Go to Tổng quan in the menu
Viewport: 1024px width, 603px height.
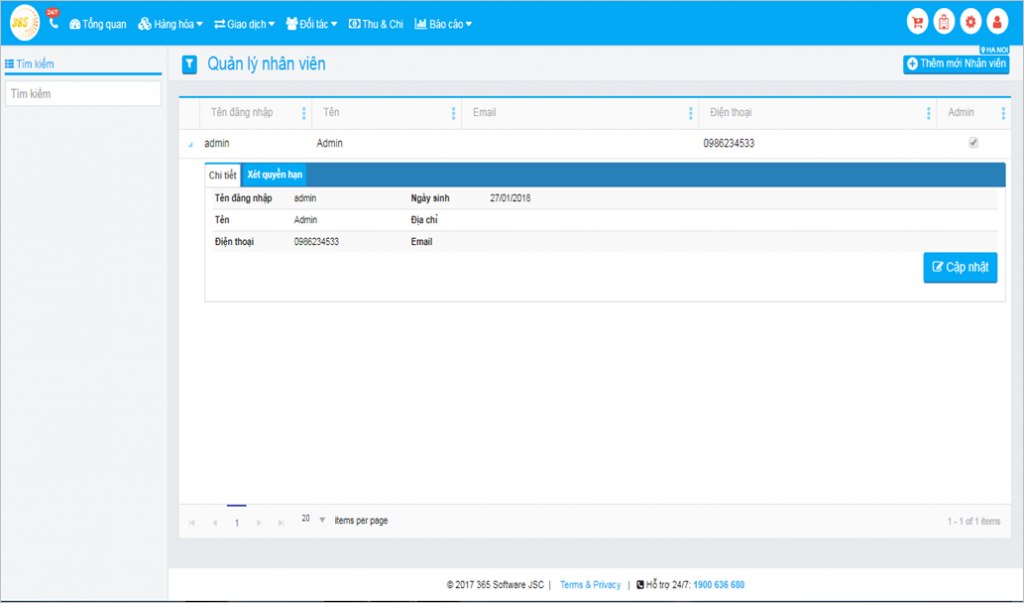(x=98, y=24)
